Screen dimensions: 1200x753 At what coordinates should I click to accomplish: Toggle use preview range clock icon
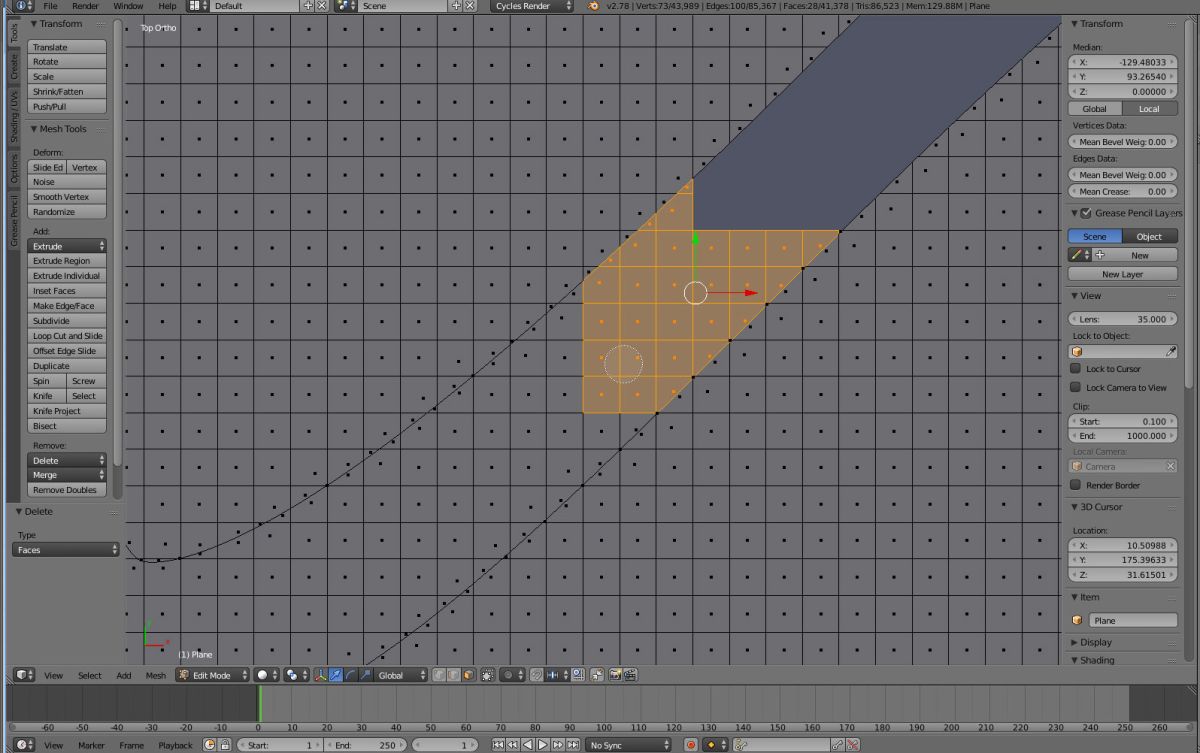(x=208, y=745)
